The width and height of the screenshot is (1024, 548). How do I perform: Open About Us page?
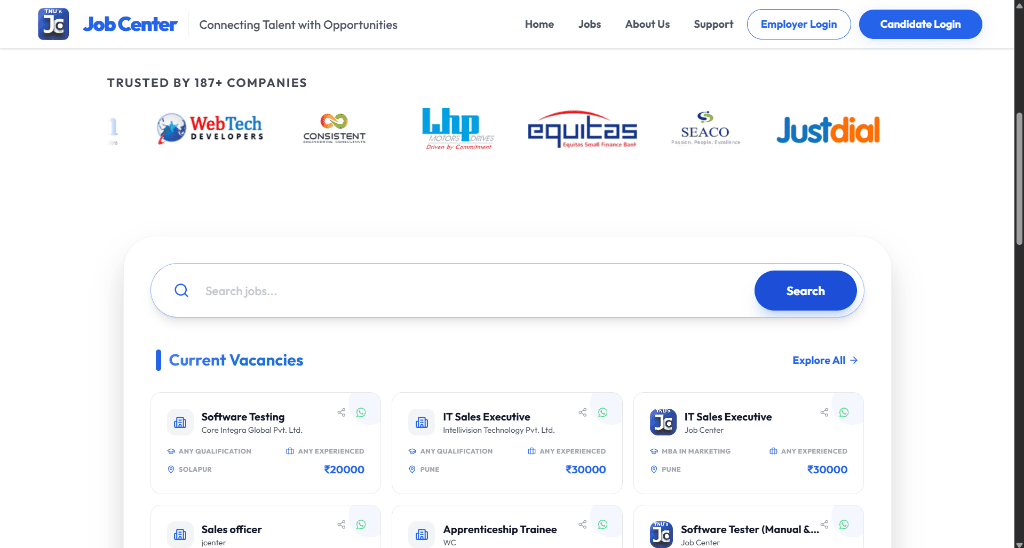click(x=647, y=24)
